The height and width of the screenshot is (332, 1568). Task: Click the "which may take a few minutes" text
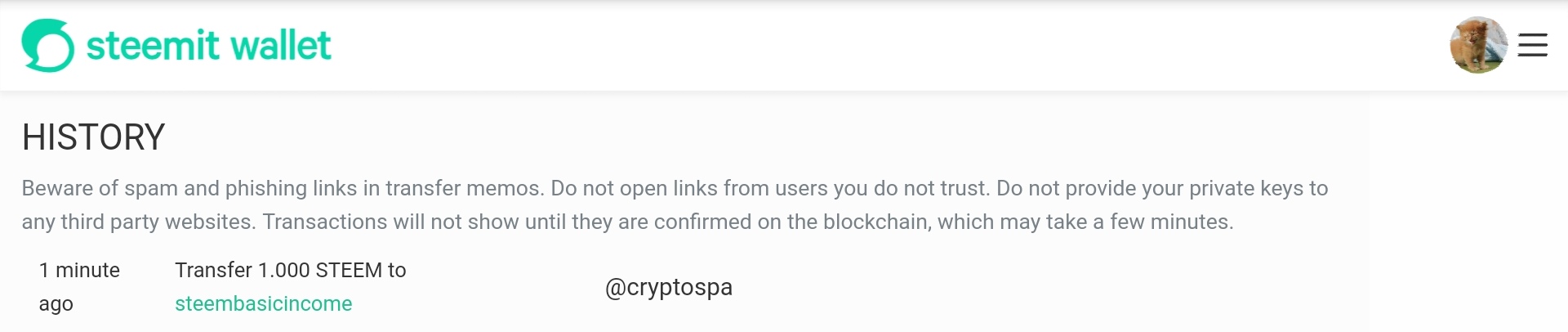1085,222
